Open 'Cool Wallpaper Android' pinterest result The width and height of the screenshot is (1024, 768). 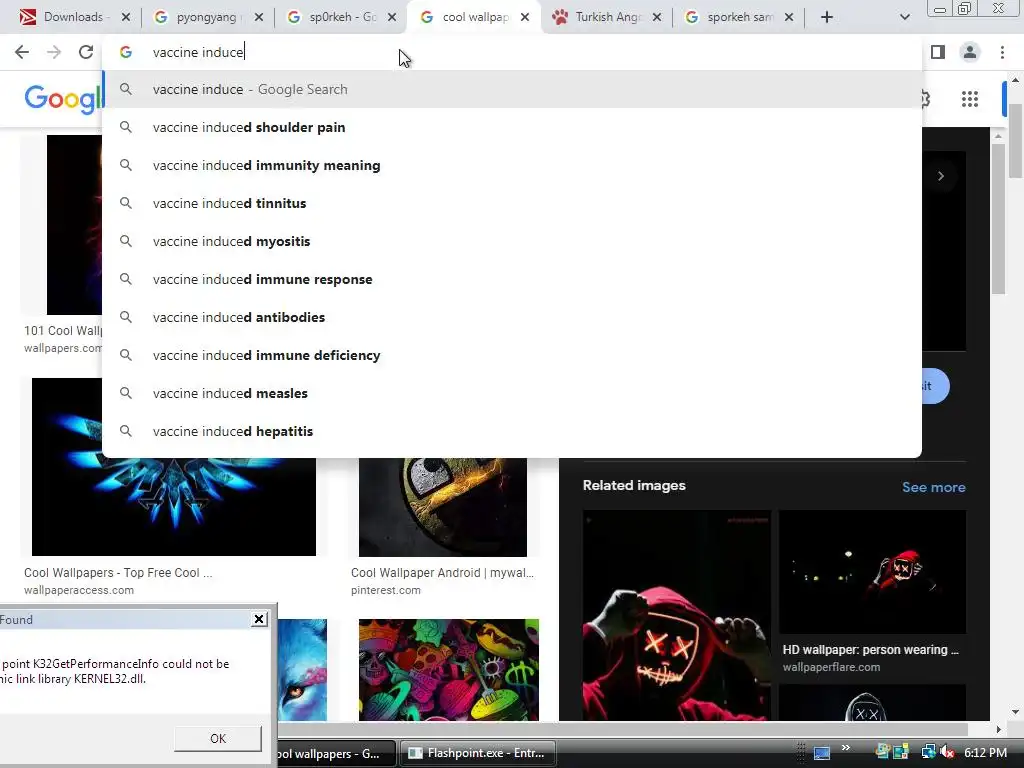tap(442, 573)
